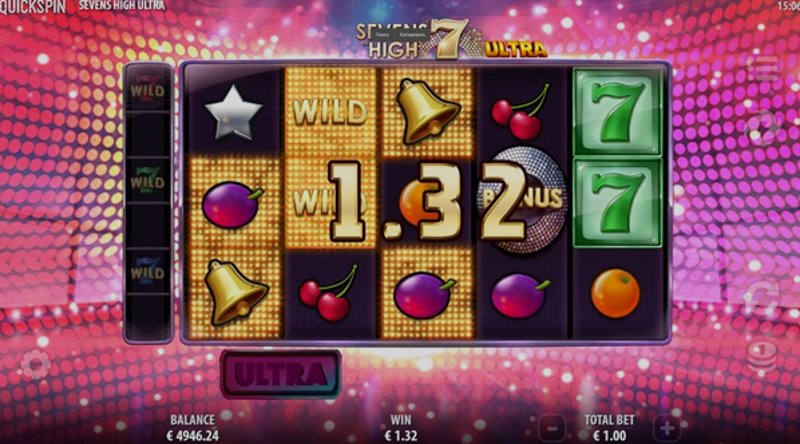Toggle the ULTRA bet button
The image size is (800, 444).
(x=281, y=374)
